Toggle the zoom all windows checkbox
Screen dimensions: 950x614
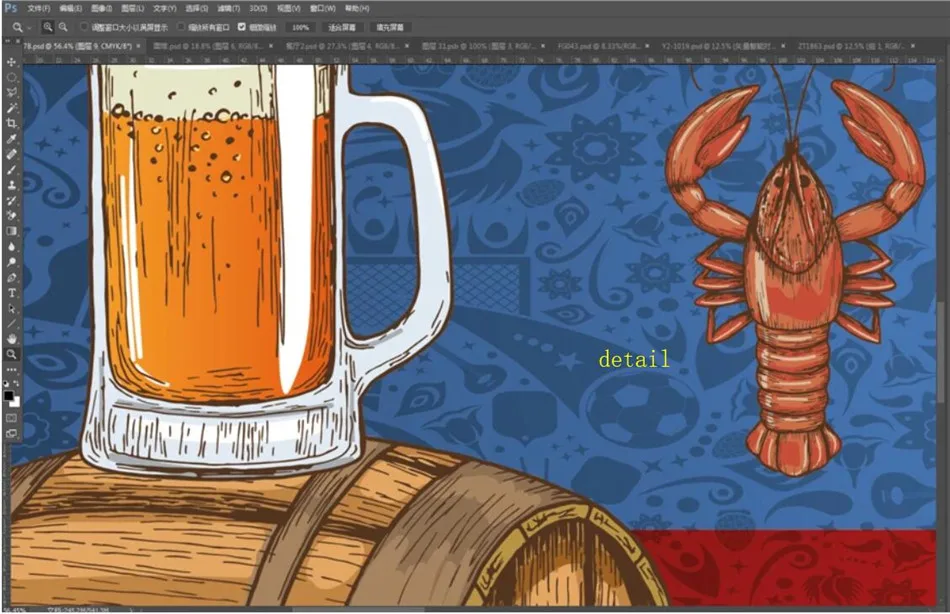tap(181, 27)
